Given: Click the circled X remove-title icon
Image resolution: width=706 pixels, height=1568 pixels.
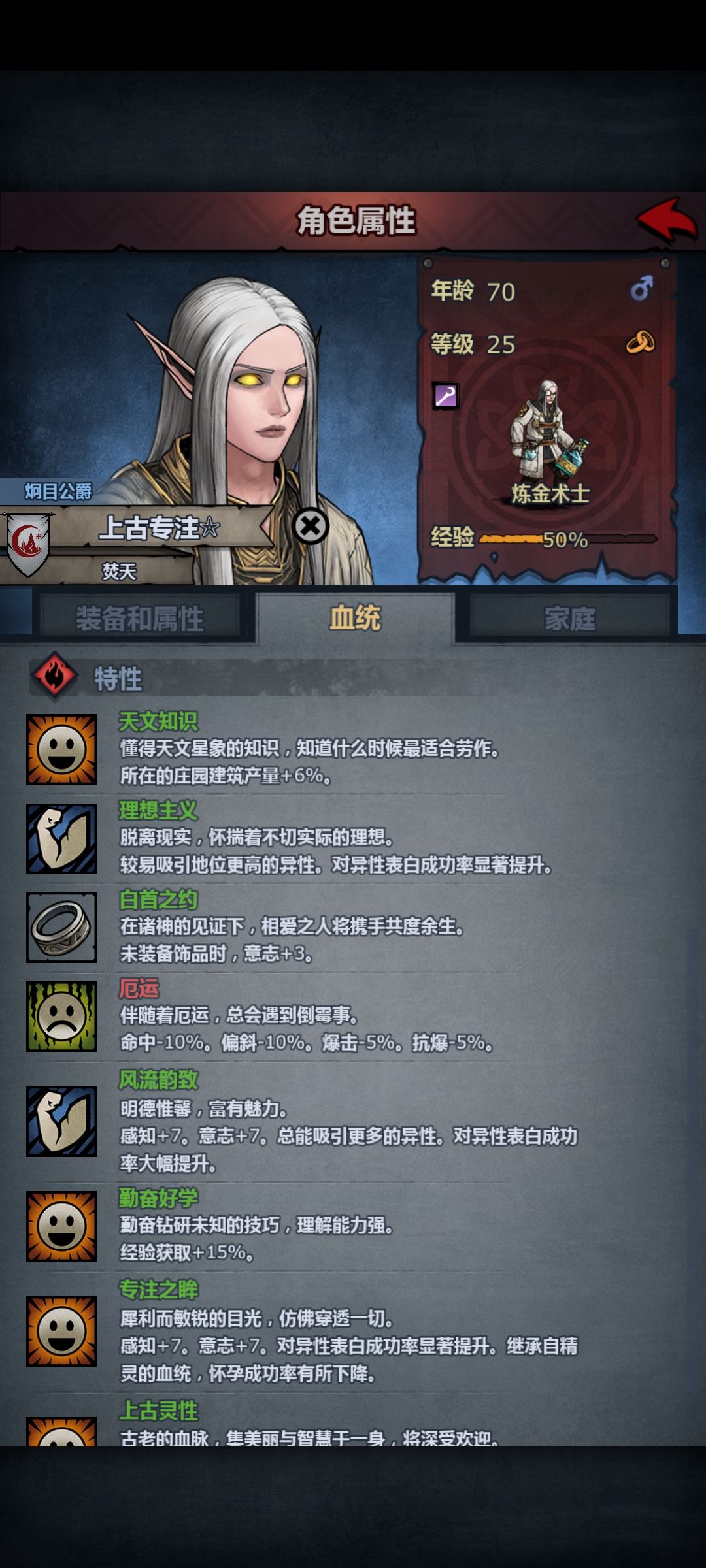Looking at the screenshot, I should click(311, 526).
